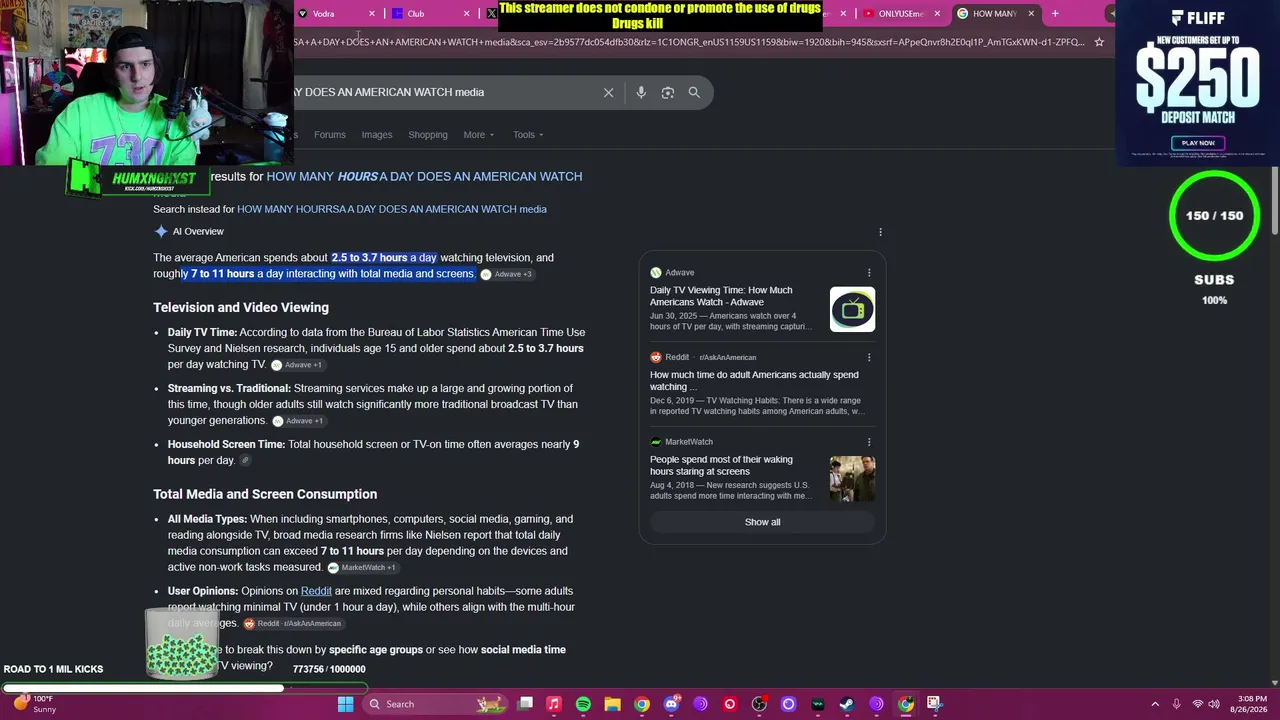Start a voice search with the microphone
The image size is (1280, 720).
tap(641, 92)
